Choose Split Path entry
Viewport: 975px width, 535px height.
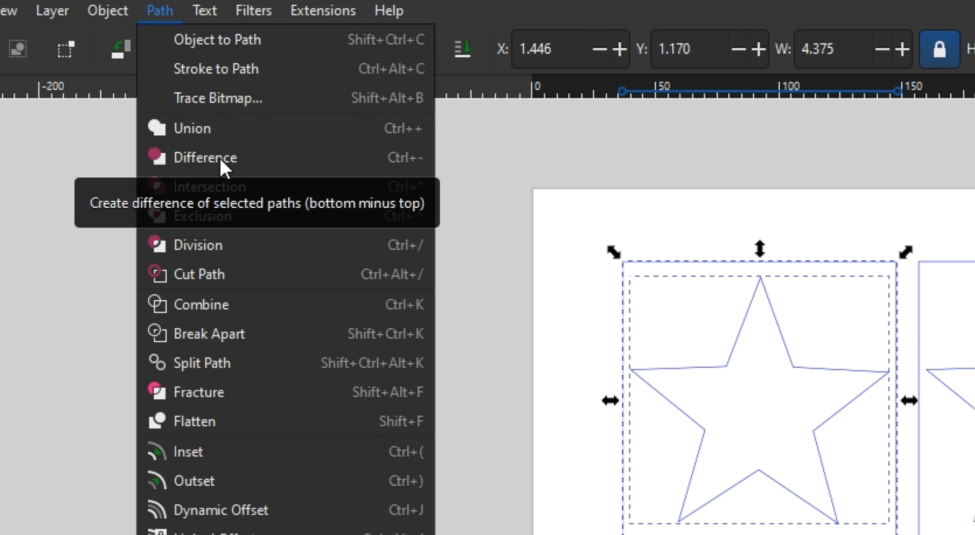202,363
